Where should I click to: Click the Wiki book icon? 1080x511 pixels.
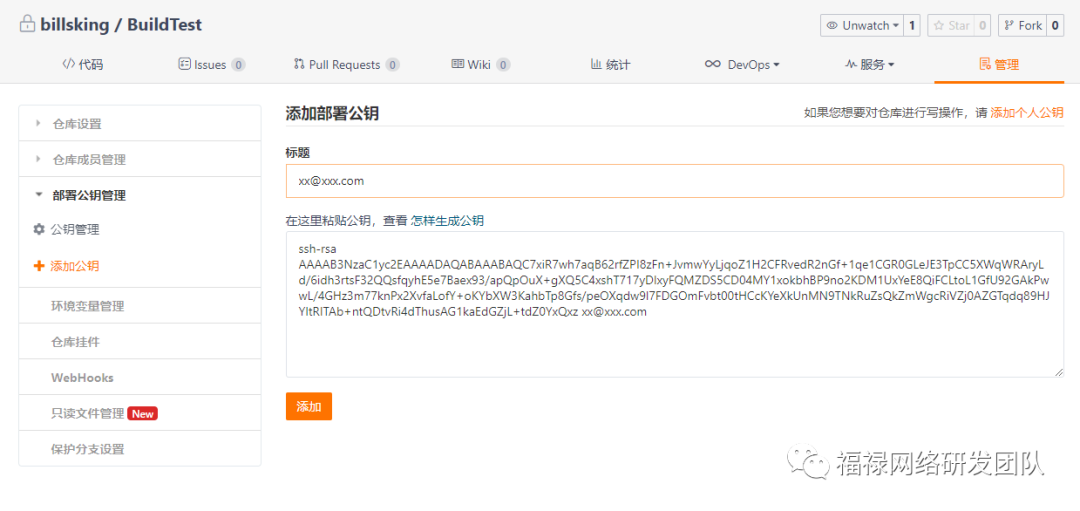click(x=457, y=64)
